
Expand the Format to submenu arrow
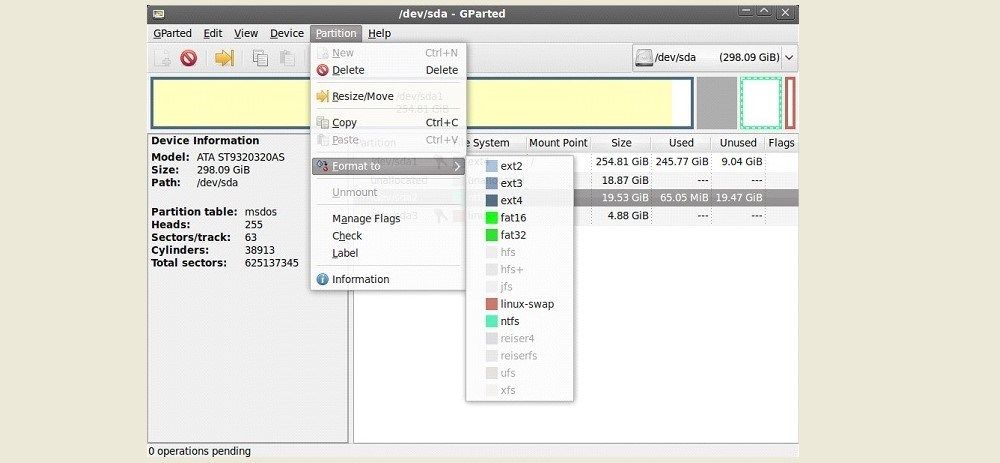point(457,166)
